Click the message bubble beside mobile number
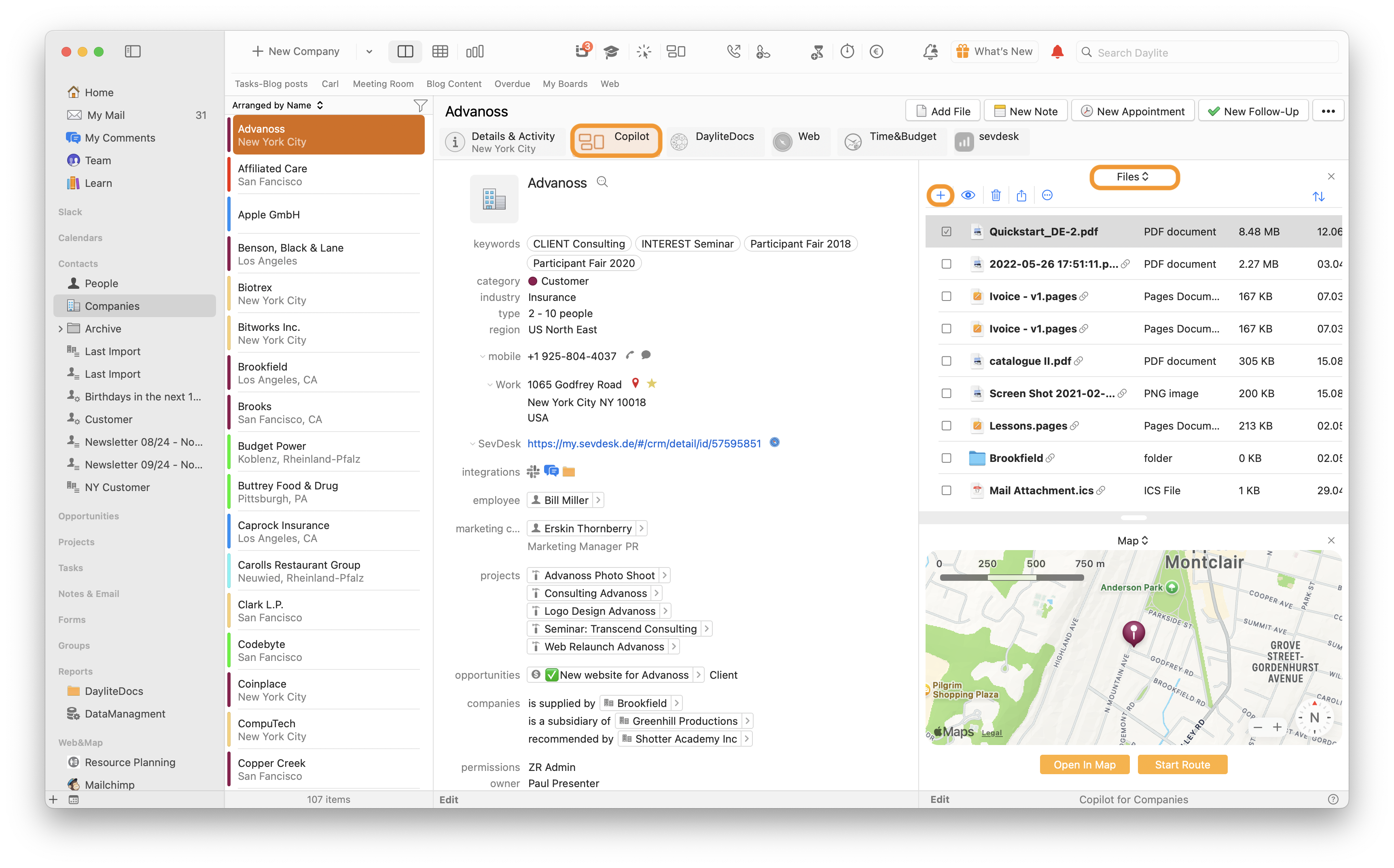This screenshot has height=868, width=1394. click(x=646, y=356)
